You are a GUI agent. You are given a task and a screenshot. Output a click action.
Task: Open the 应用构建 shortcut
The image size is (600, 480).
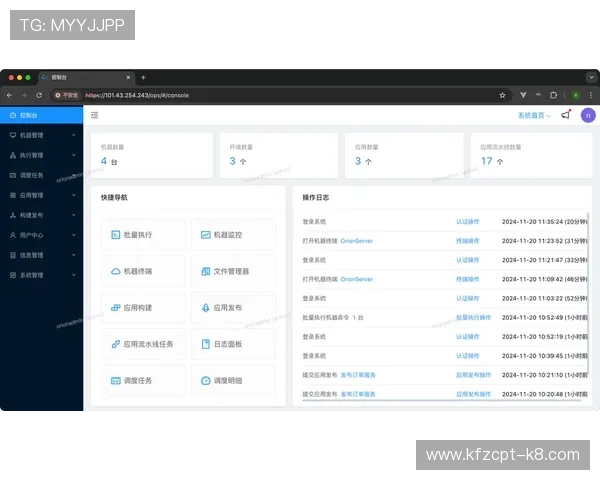point(143,308)
